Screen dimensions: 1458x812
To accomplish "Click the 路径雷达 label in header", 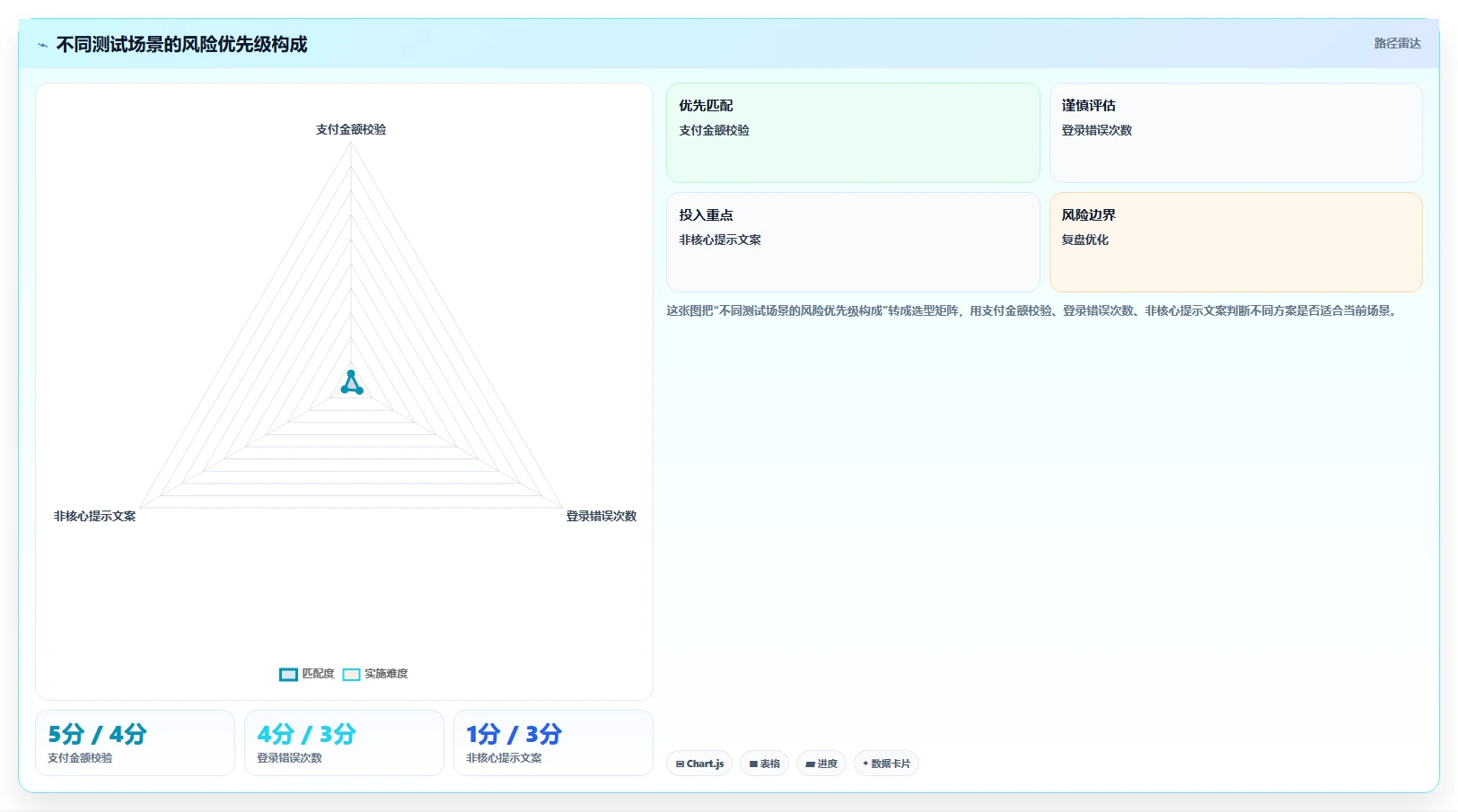I will click(x=1397, y=43).
